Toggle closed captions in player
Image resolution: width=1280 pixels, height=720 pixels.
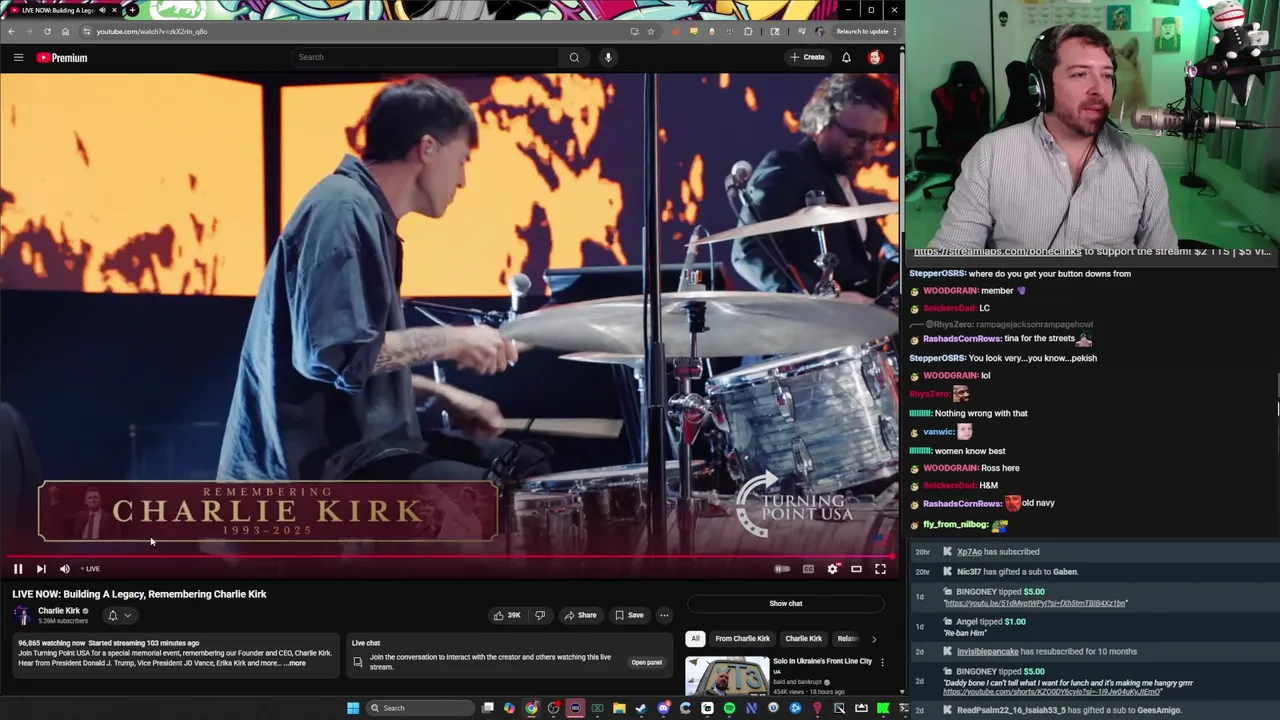(x=808, y=569)
